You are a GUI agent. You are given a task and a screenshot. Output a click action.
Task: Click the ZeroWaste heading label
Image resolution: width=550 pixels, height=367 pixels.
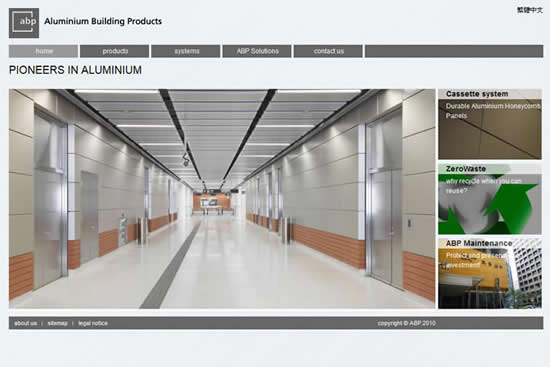coord(466,169)
